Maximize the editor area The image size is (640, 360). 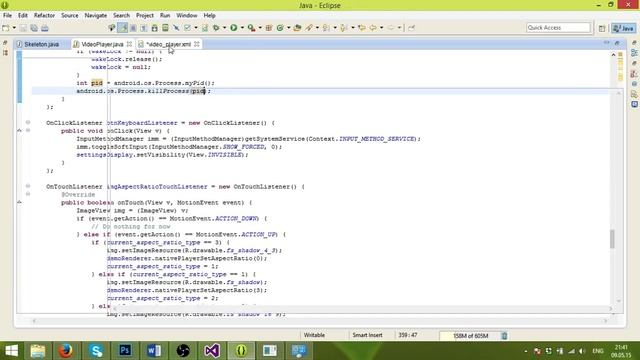(617, 43)
